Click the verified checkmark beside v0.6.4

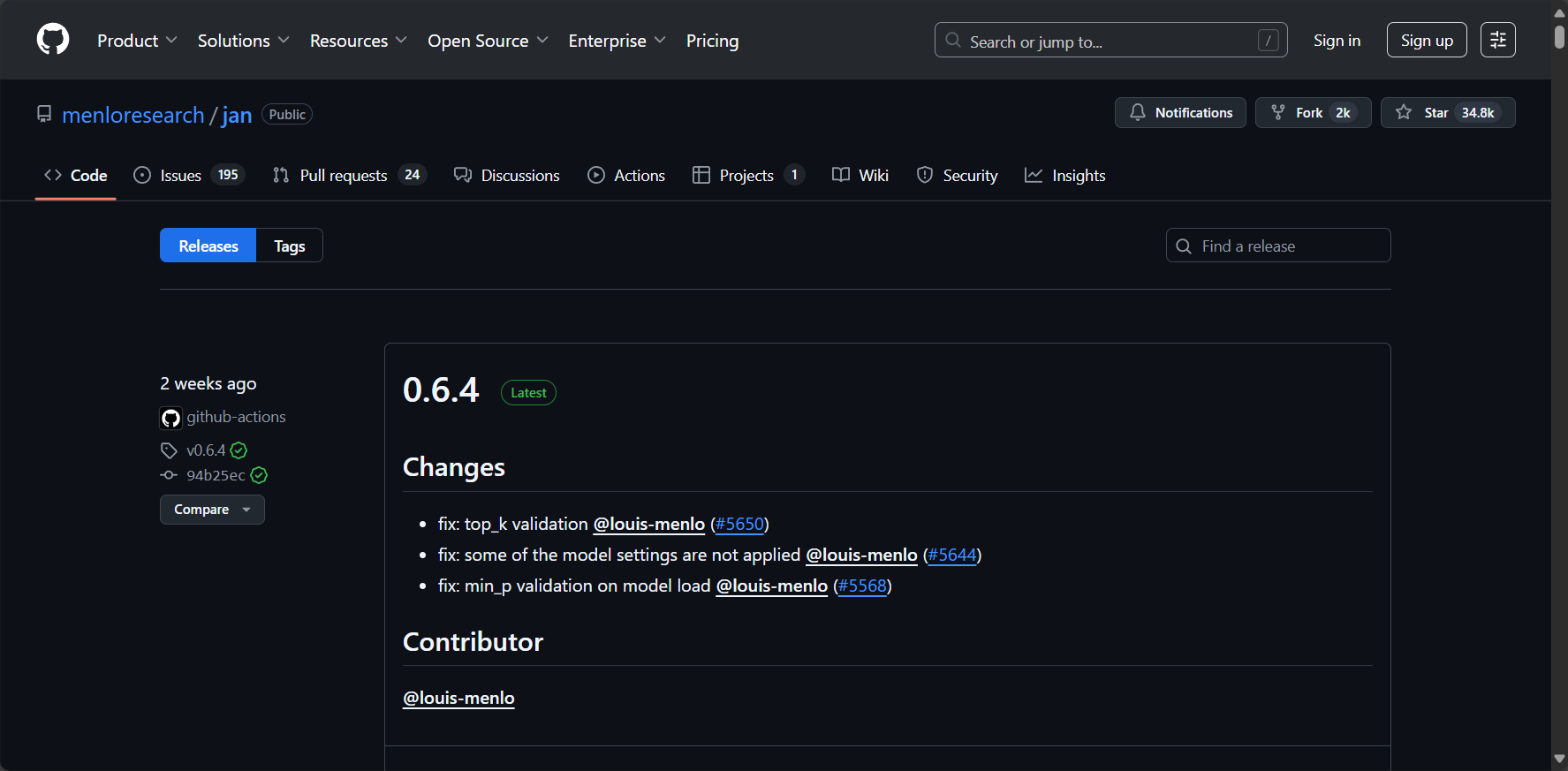pyautogui.click(x=239, y=450)
